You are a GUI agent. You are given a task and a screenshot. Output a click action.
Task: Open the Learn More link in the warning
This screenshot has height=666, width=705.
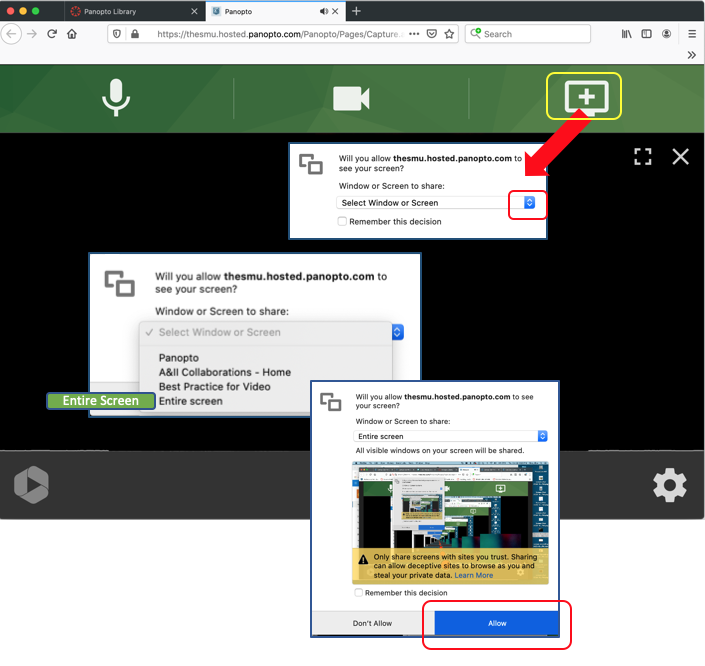click(x=473, y=575)
